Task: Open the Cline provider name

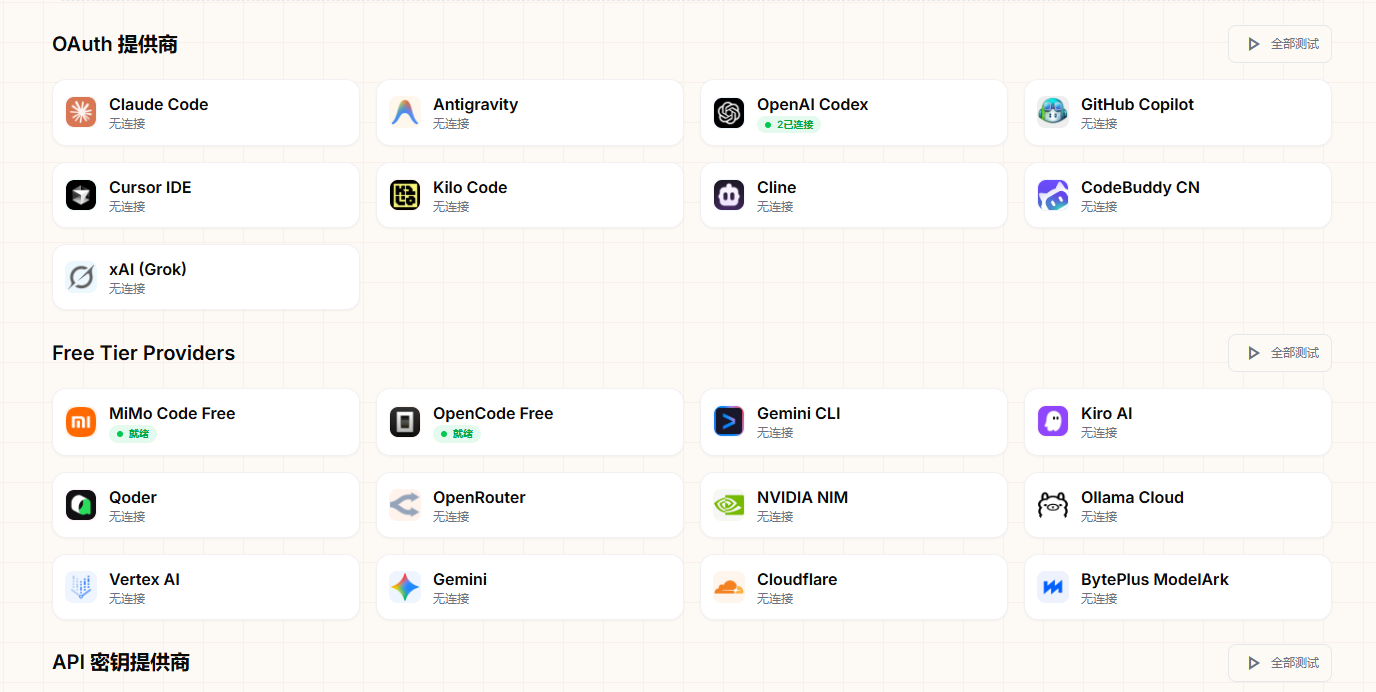Action: [776, 187]
